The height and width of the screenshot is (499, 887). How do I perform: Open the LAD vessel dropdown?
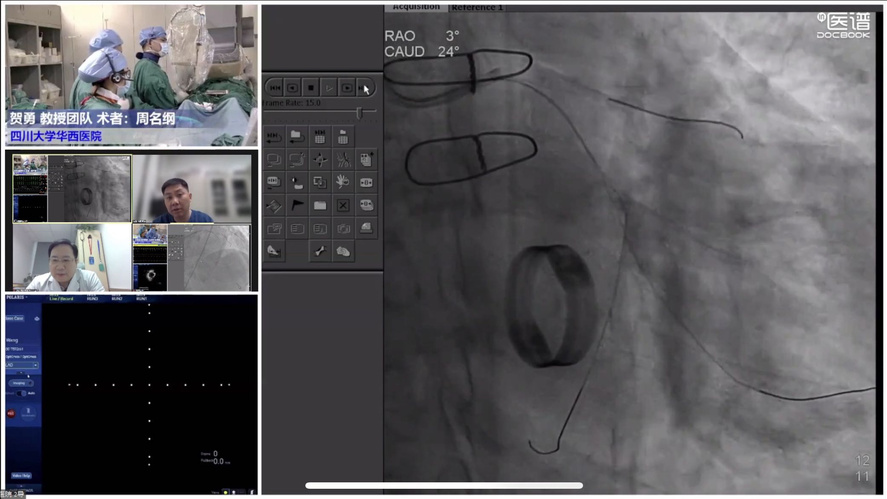pos(22,366)
